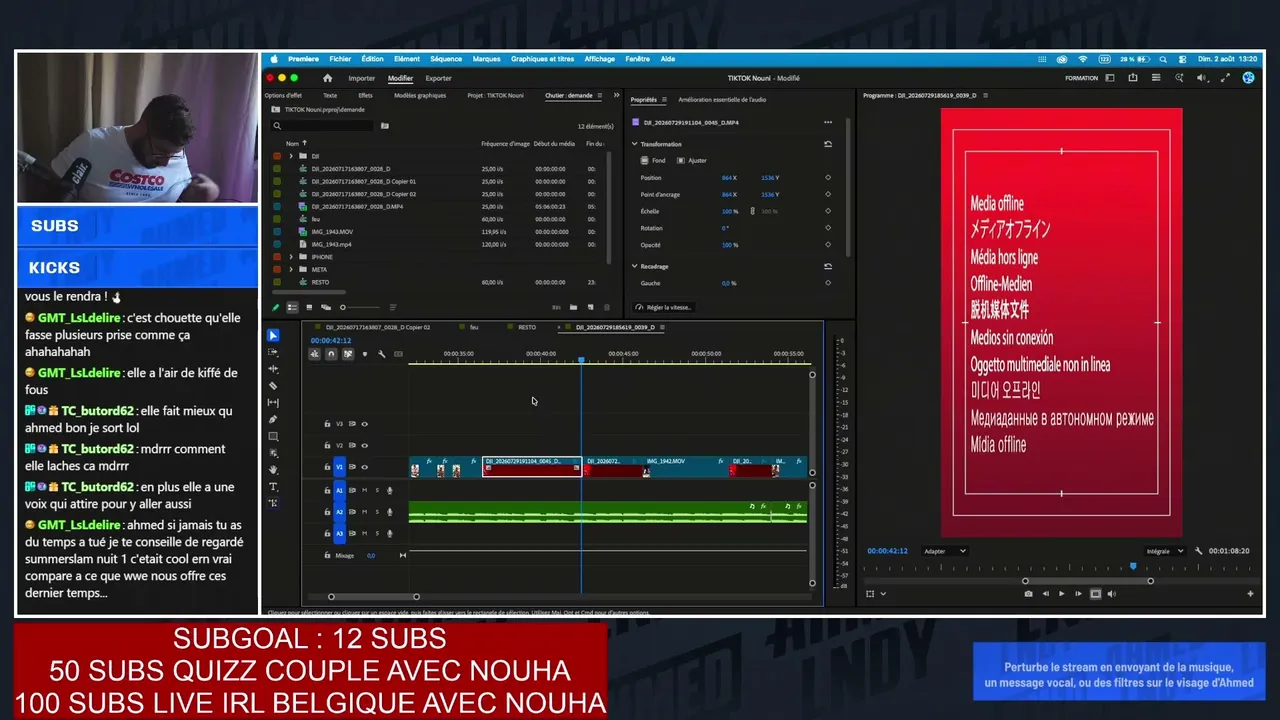This screenshot has height=720, width=1280.
Task: Toggle scale uniform link in Échelle row
Action: 753,211
